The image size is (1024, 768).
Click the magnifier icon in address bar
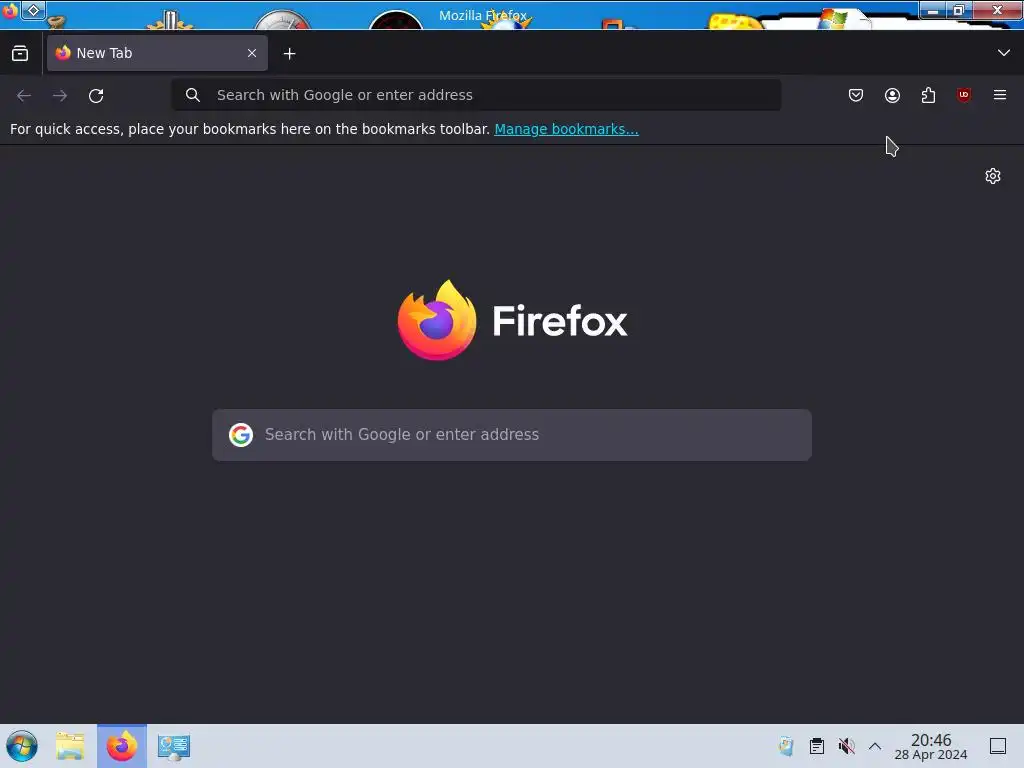193,95
